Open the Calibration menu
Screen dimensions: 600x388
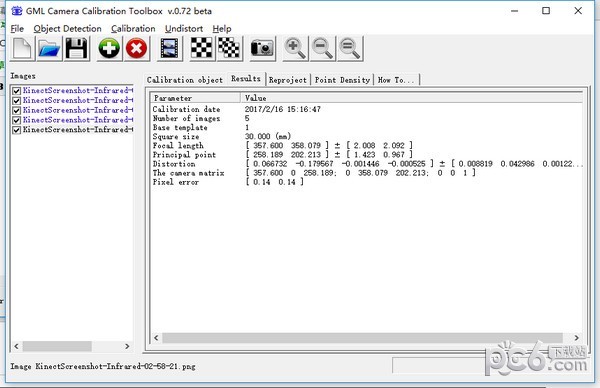[x=133, y=29]
